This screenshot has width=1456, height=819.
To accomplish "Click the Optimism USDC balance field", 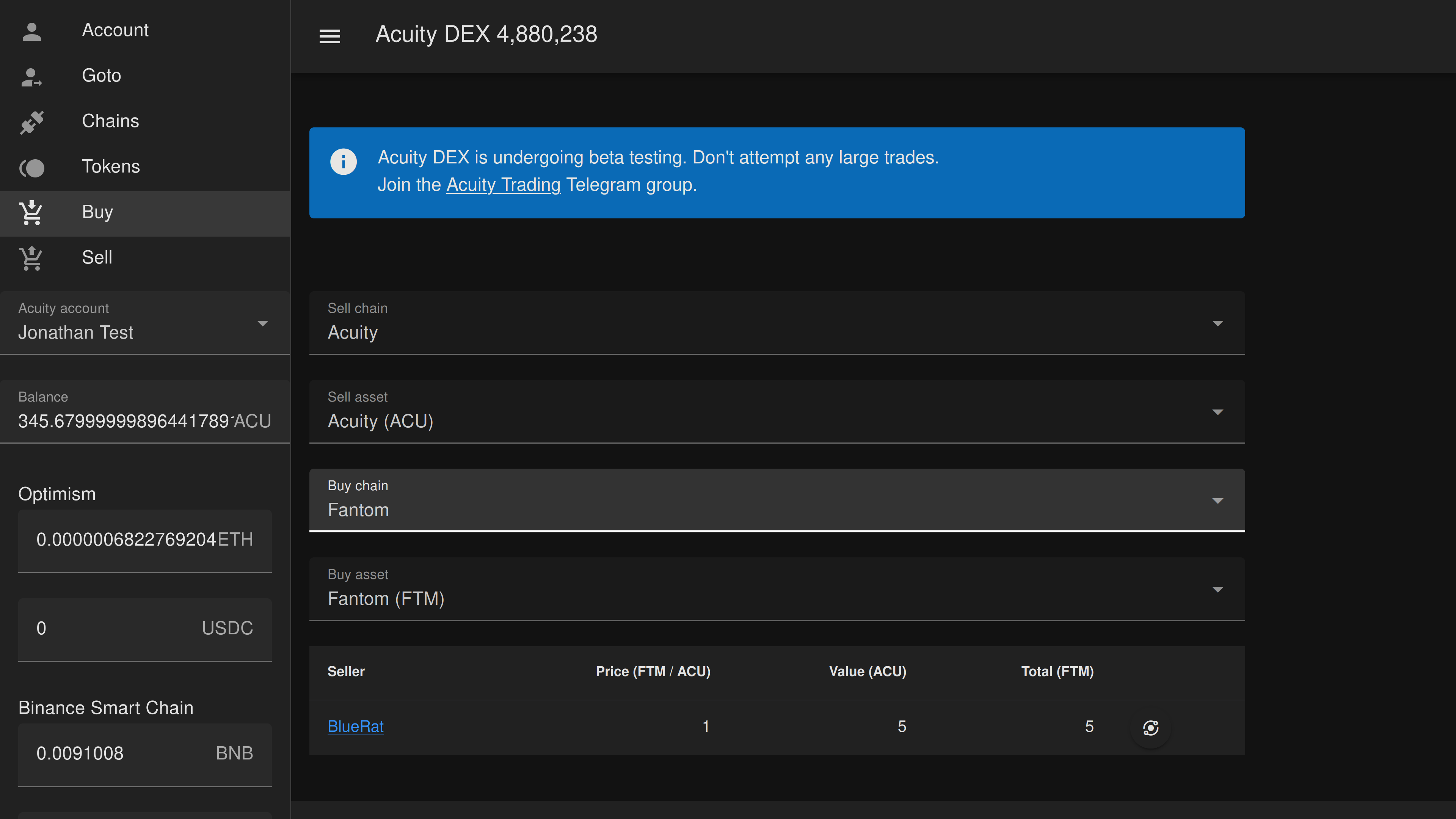I will coord(145,630).
